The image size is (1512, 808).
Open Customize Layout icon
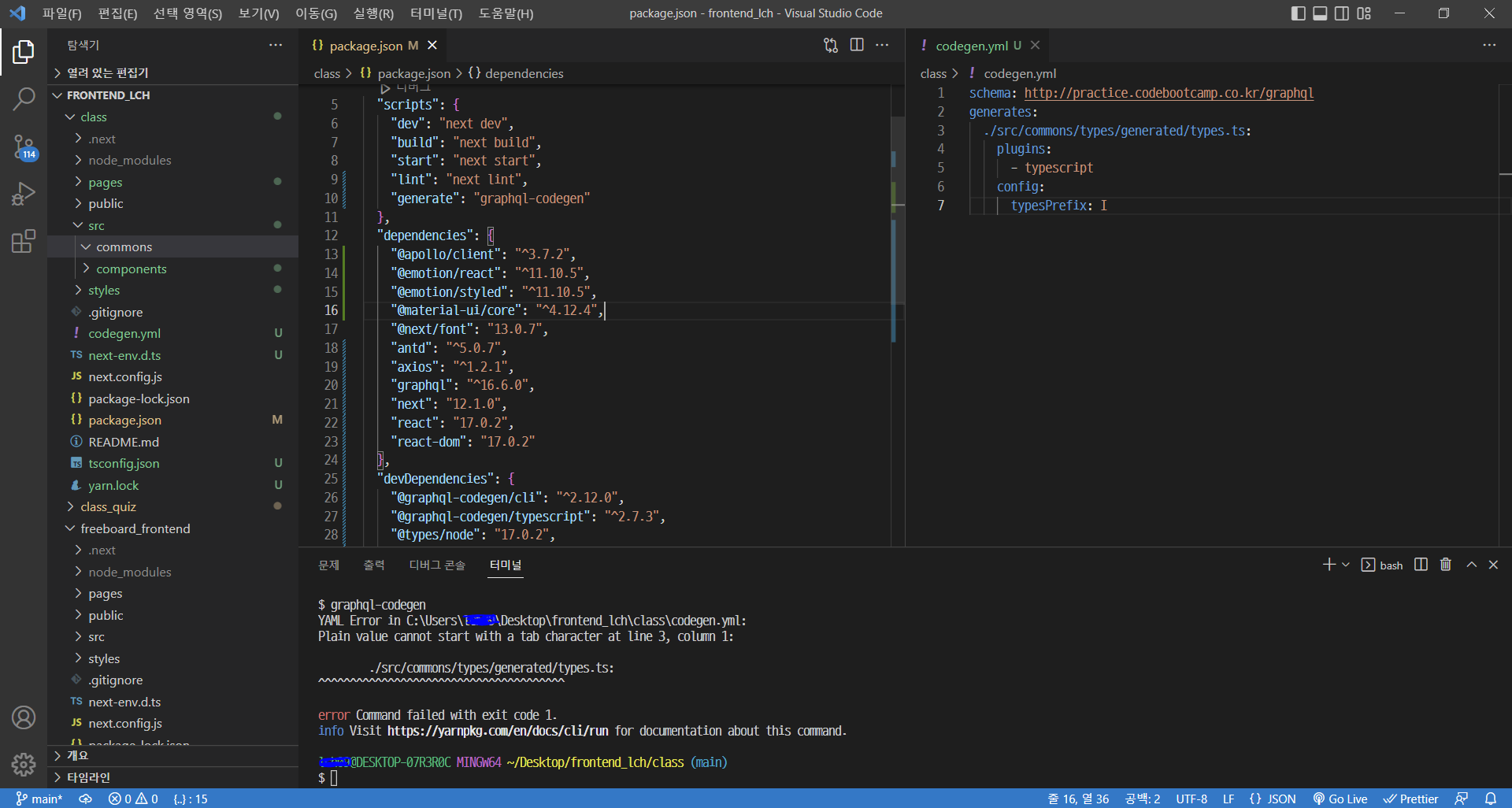coord(1364,13)
